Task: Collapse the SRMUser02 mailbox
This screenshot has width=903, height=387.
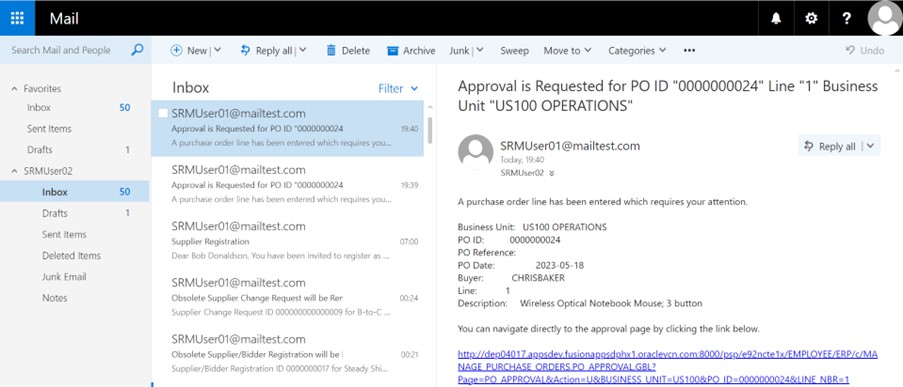Action: click(14, 171)
